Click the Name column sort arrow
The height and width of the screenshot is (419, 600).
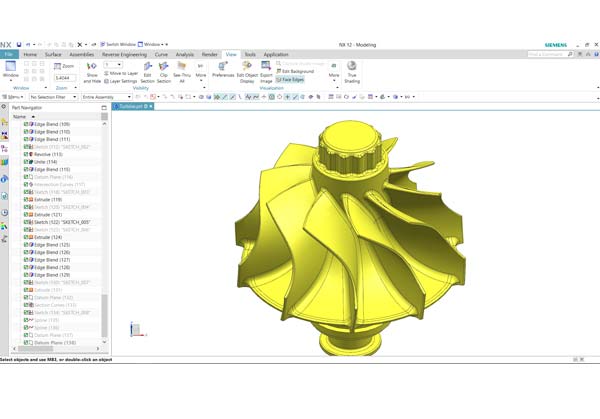point(33,117)
